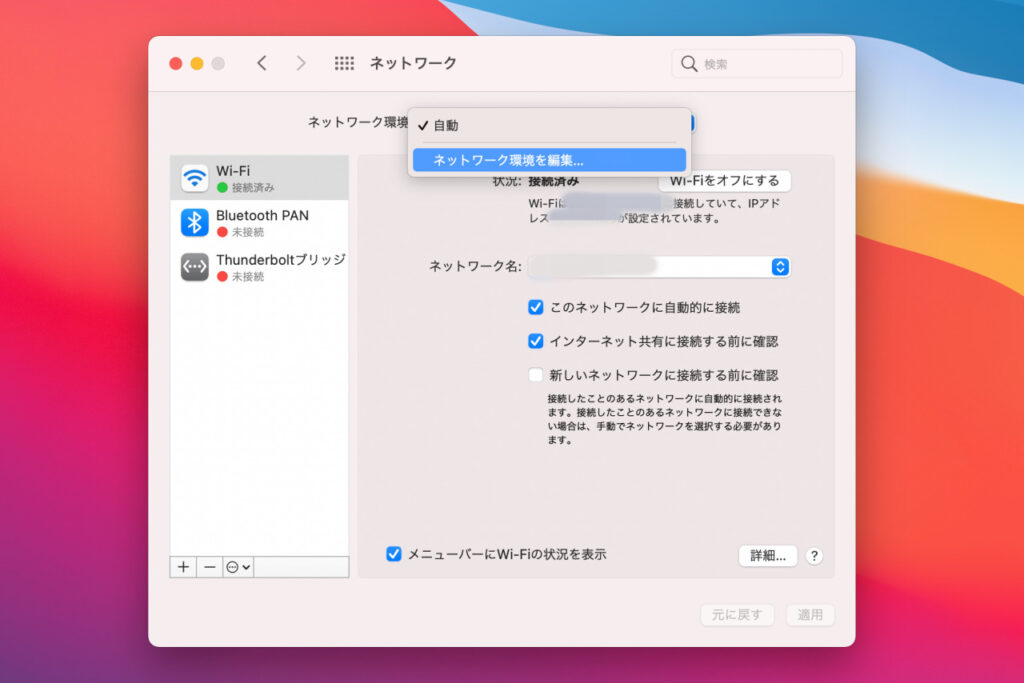The width and height of the screenshot is (1024, 683).
Task: Open the service action menu with ellipsis icon
Action: click(x=238, y=567)
